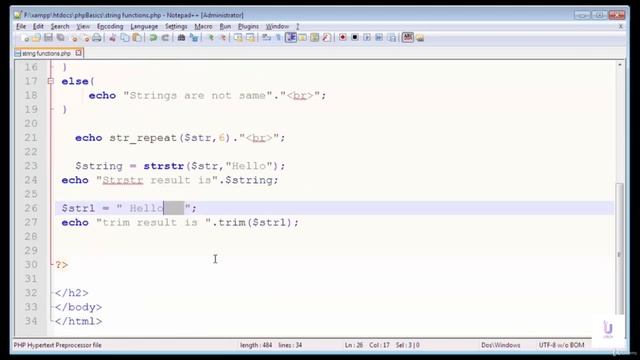
Task: Toggle the ABC spell check icon
Action: (x=407, y=38)
